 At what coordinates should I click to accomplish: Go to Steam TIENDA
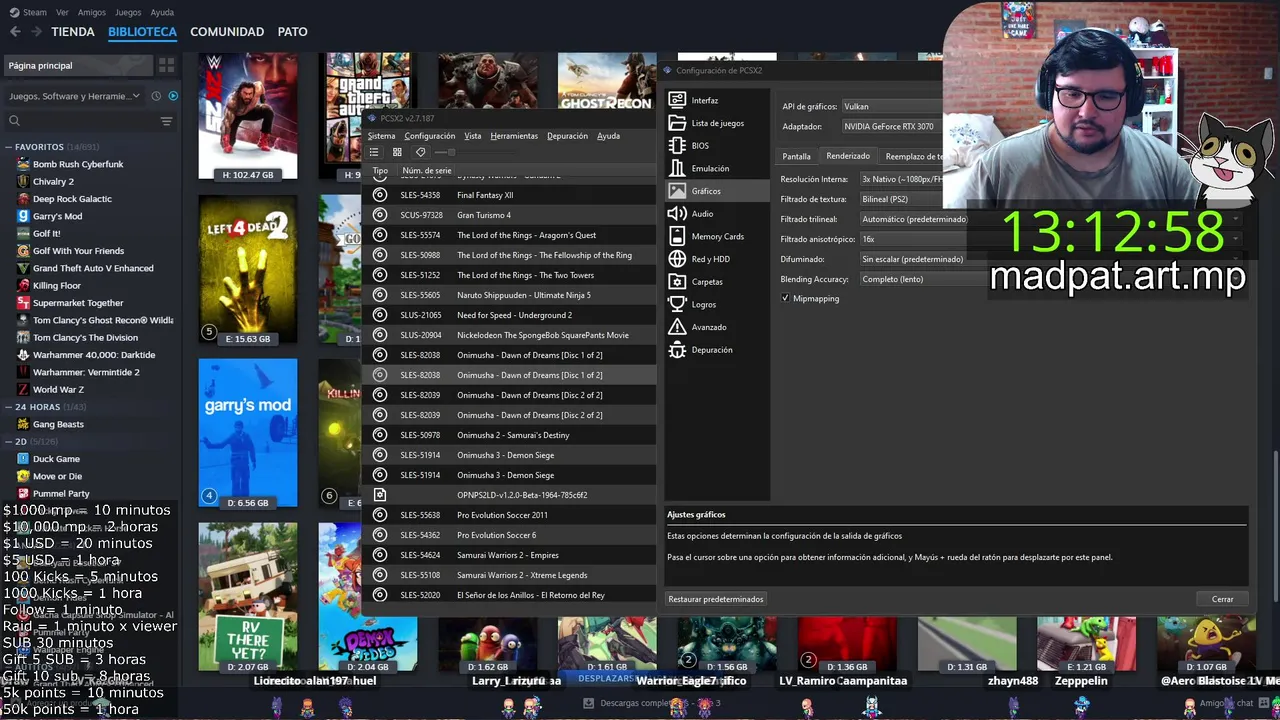(73, 31)
